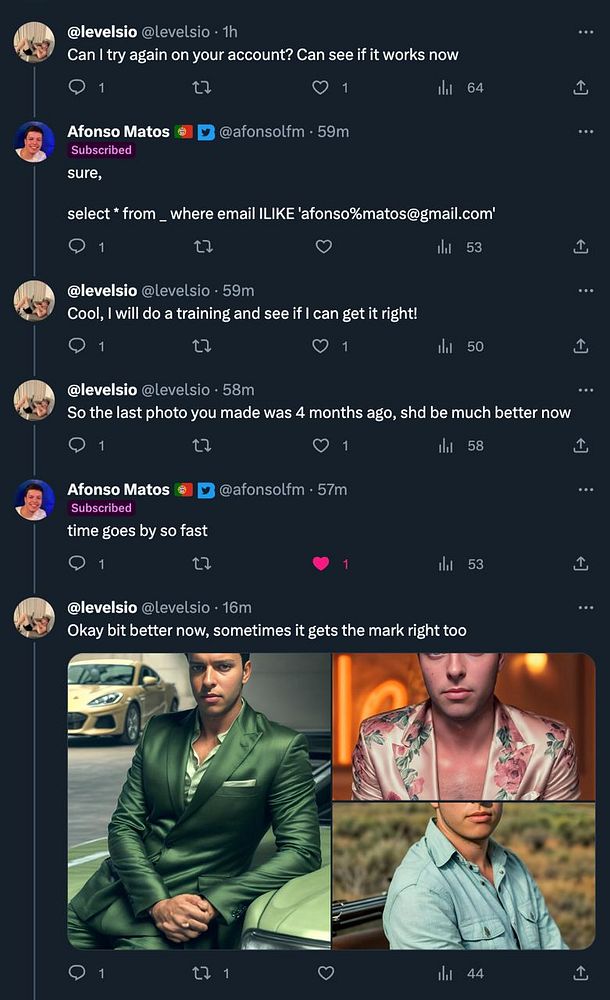The height and width of the screenshot is (1000, 610).
Task: Click the Subscribed badge under the first Afonso Matos tweet
Action: pos(101,150)
